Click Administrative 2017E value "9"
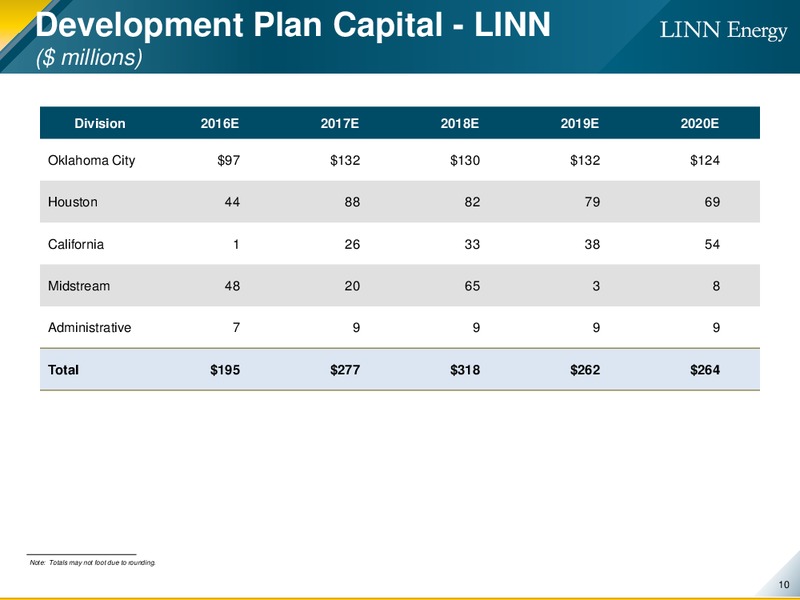The width and height of the screenshot is (800, 600). tap(356, 328)
